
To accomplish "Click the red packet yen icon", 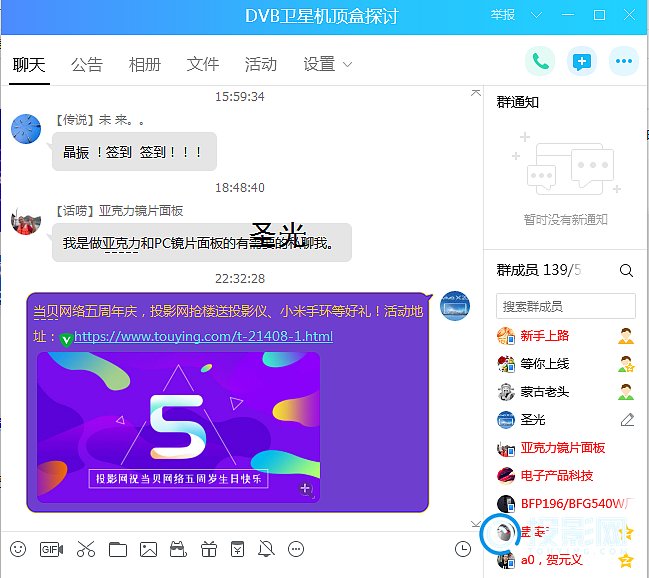I will 237,549.
